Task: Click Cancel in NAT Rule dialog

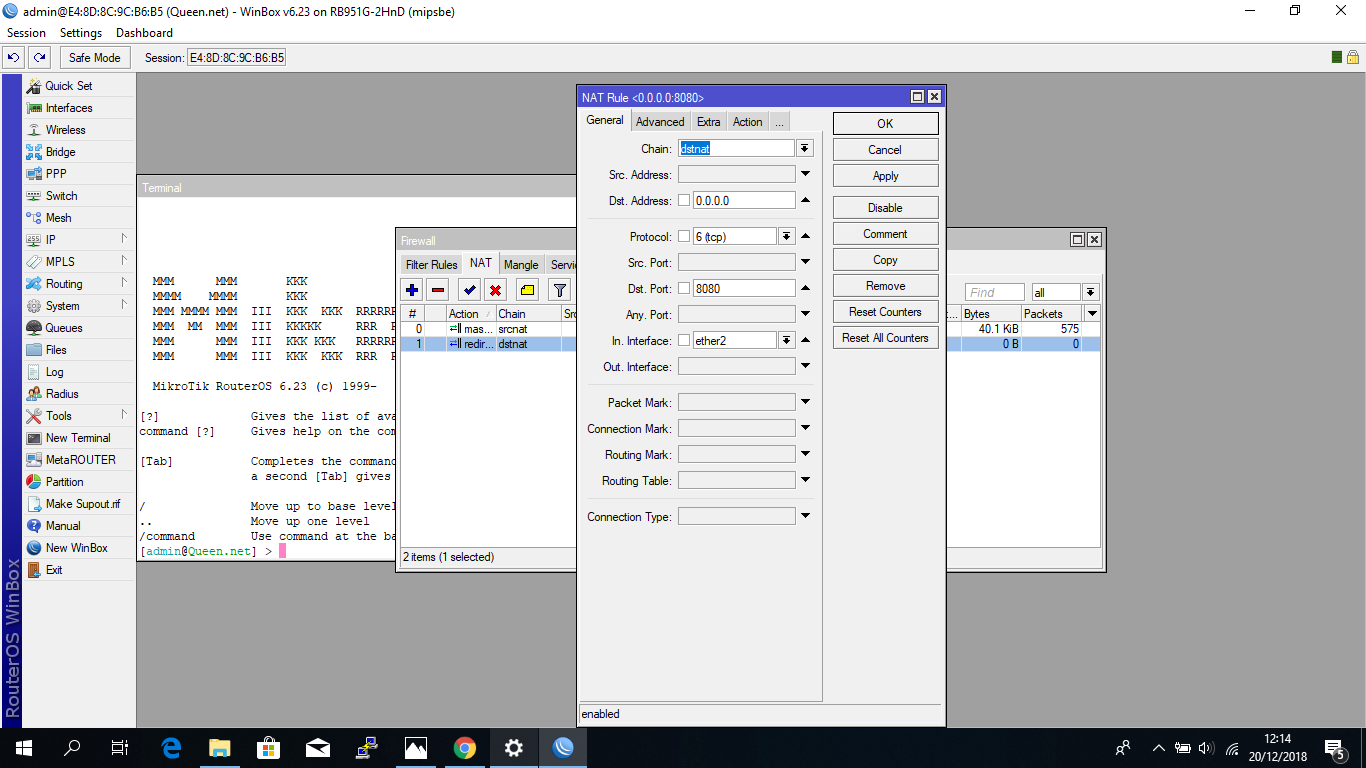Action: [x=885, y=150]
